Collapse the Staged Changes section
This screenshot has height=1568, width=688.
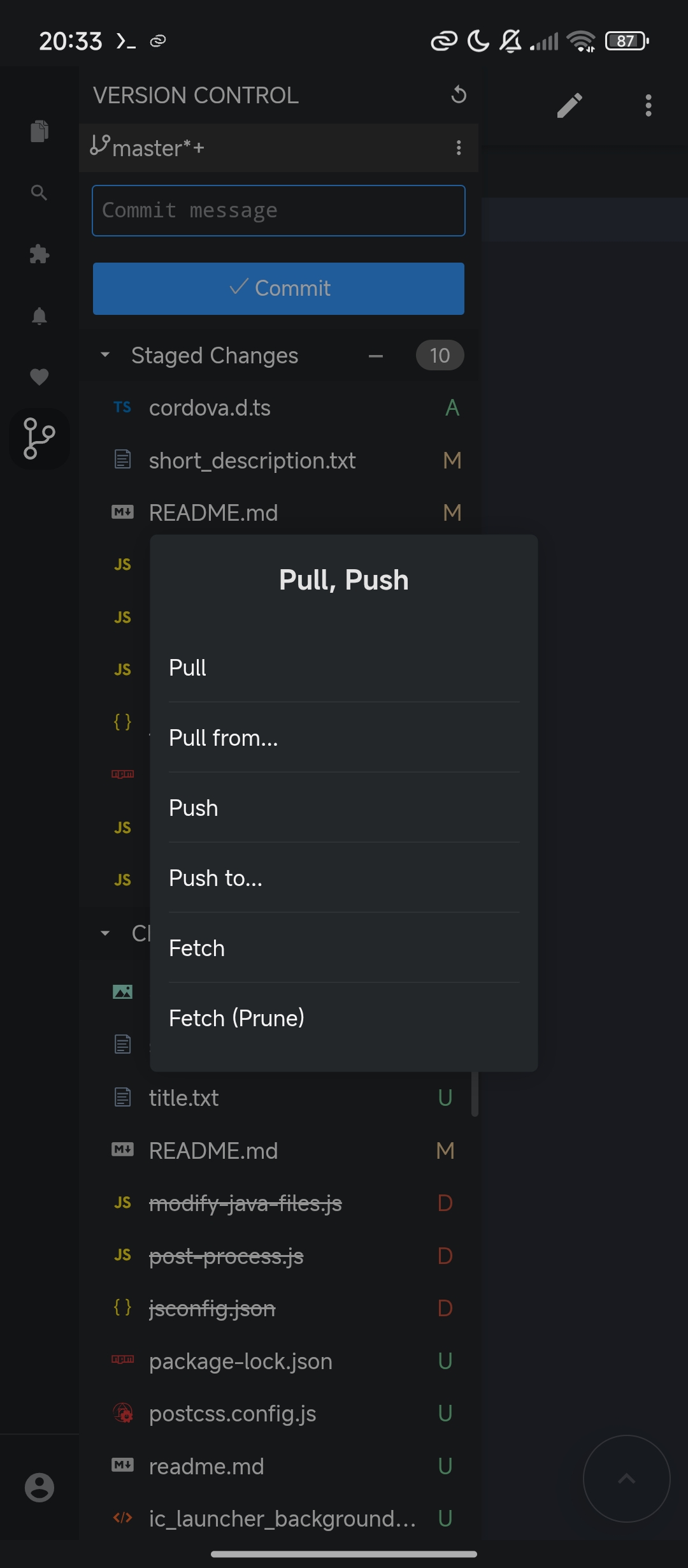click(x=106, y=355)
